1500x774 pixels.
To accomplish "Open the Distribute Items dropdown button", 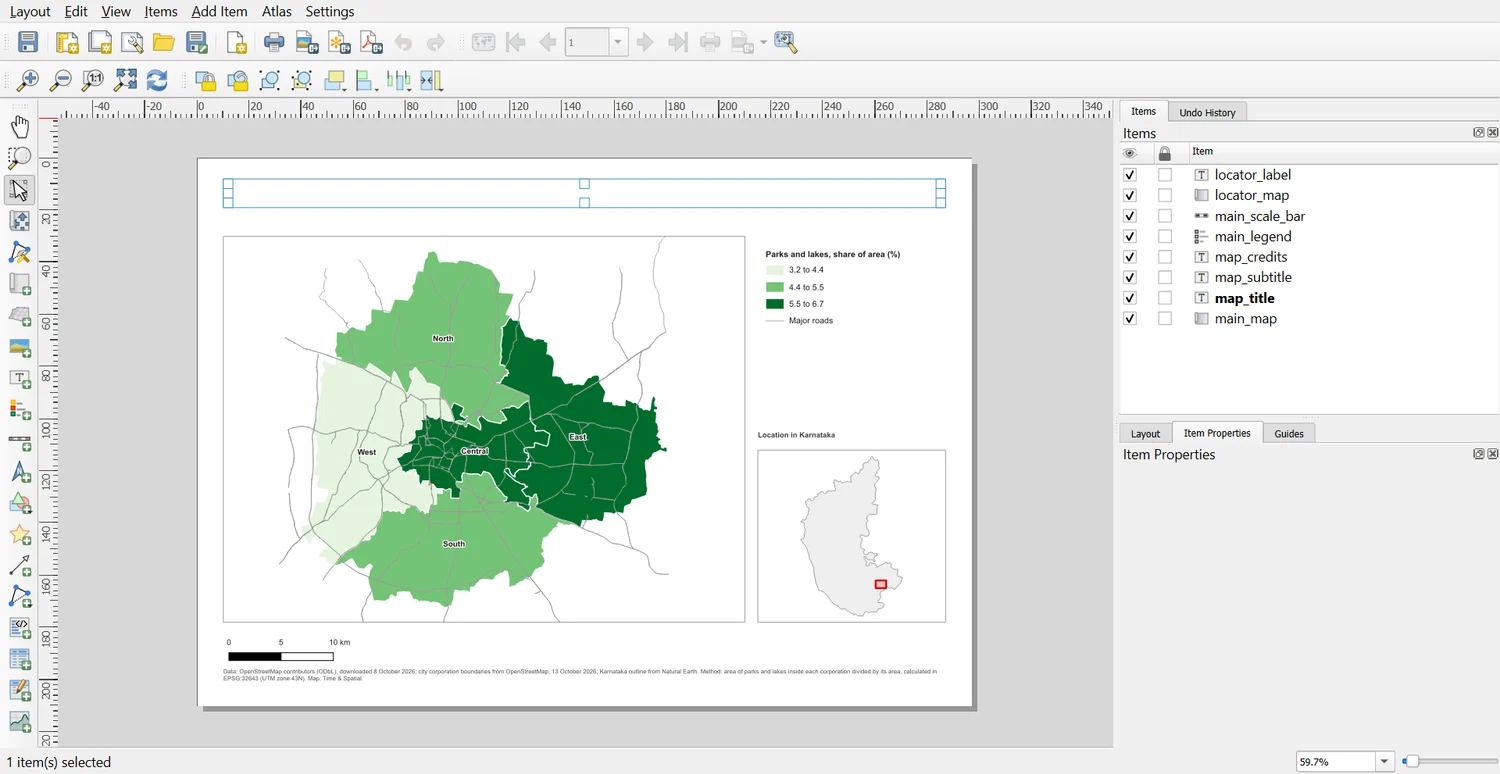I will pyautogui.click(x=399, y=81).
